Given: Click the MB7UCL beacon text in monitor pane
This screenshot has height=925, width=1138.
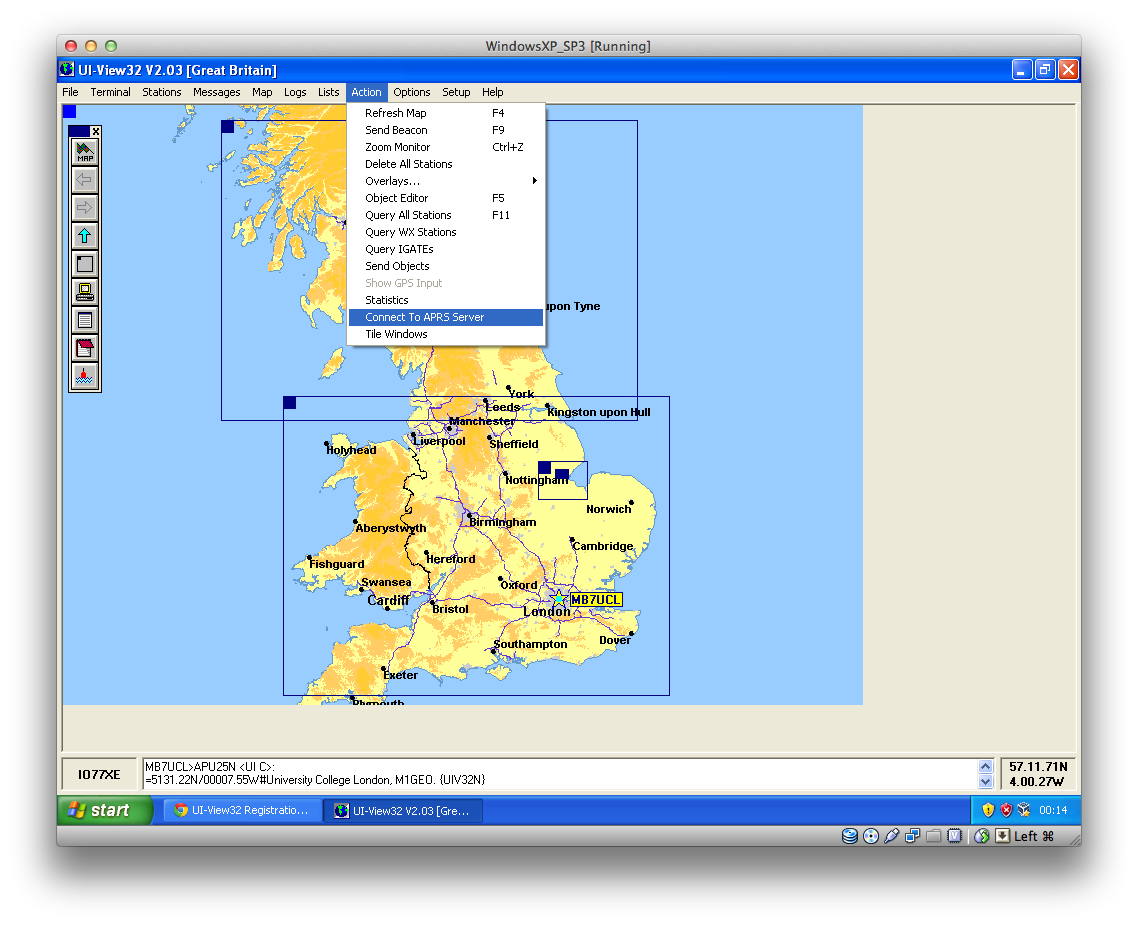Looking at the screenshot, I should (x=315, y=773).
